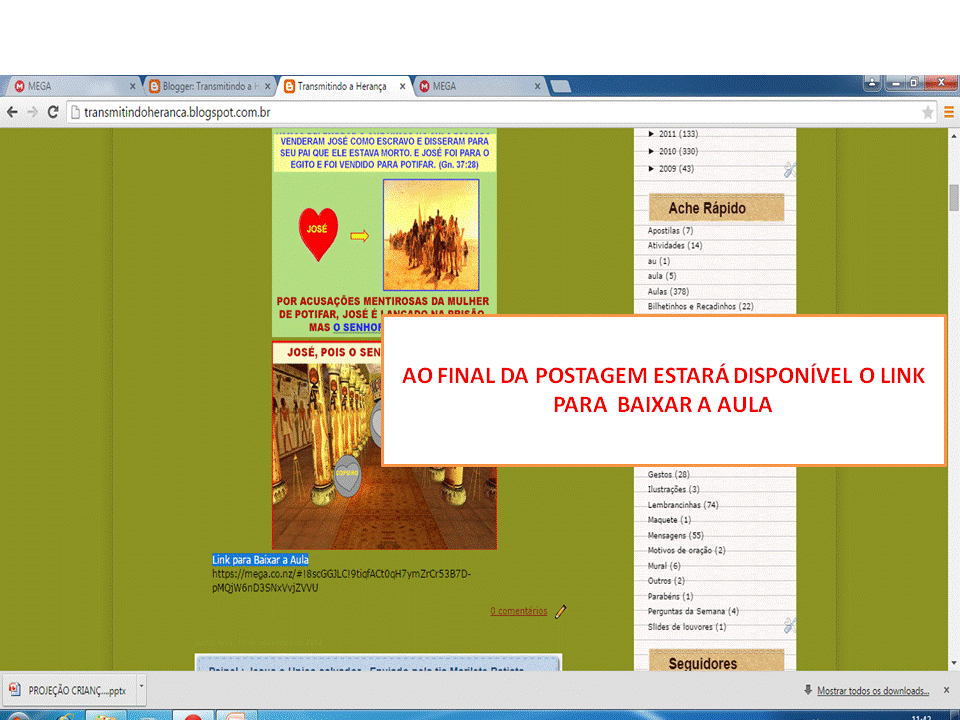
Task: Open the downloaded PROJEÇÃO CRIANÇ....pptx file
Action: tap(69, 691)
